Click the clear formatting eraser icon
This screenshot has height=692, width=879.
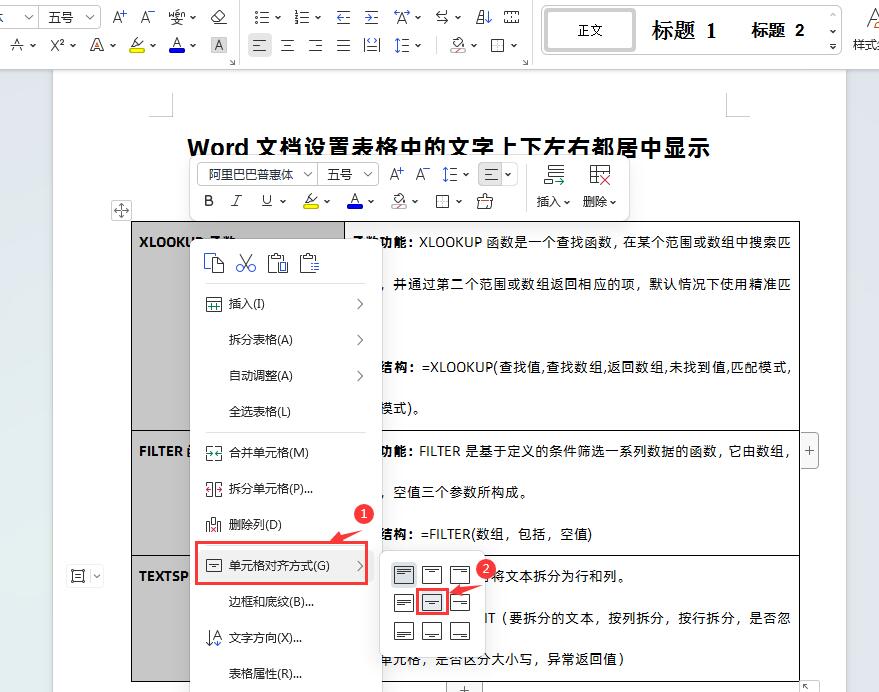click(219, 17)
